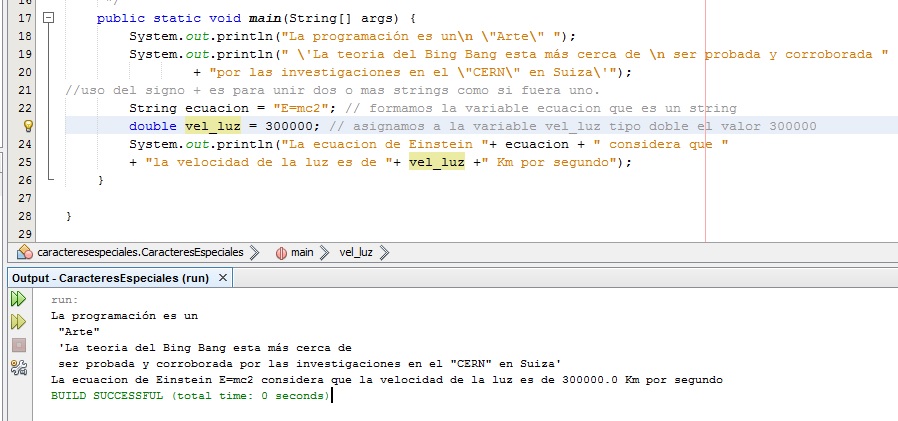Click the highlighted vel_luz variable on line 25
Screen dimensions: 898x421
436,162
